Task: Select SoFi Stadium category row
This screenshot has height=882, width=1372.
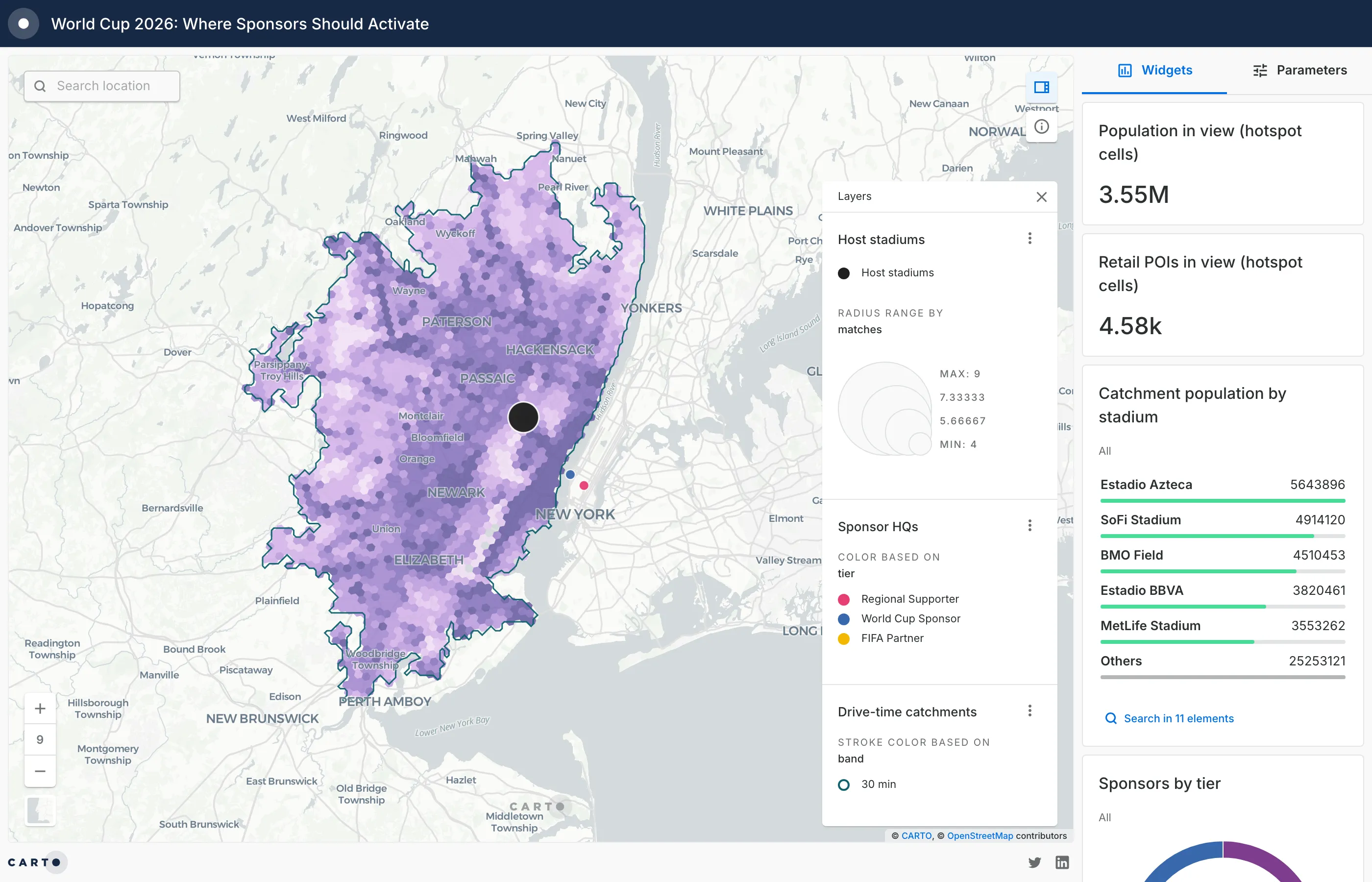Action: click(x=1223, y=525)
